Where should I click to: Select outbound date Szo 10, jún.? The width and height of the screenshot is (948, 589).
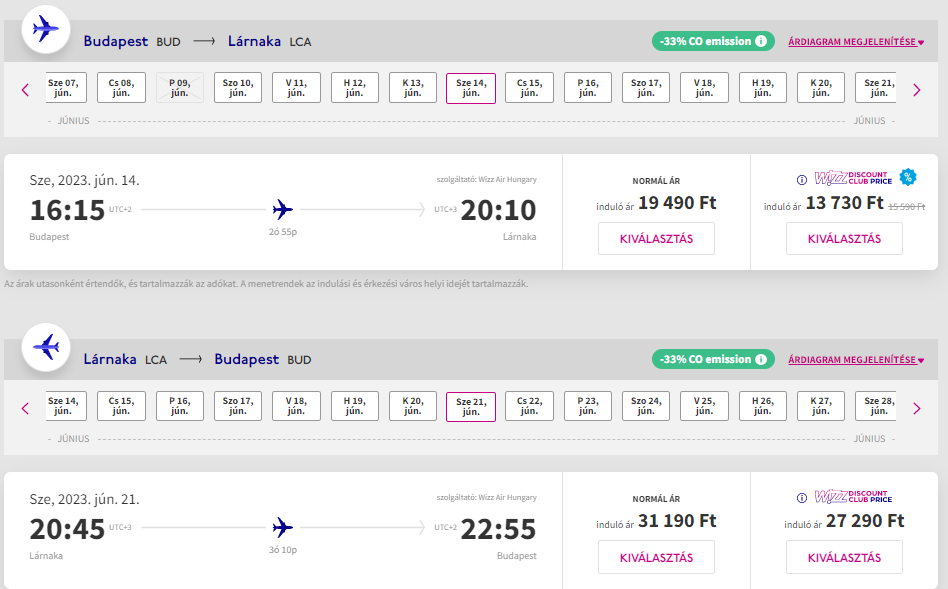pyautogui.click(x=238, y=88)
